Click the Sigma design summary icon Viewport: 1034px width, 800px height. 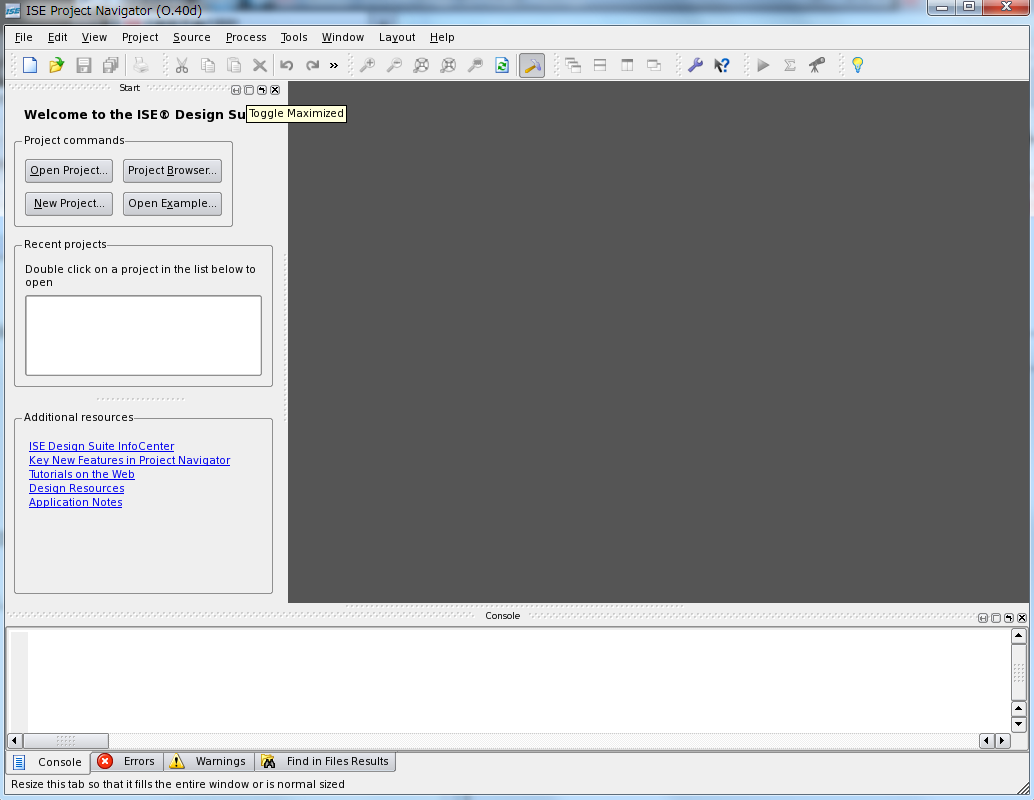(790, 65)
